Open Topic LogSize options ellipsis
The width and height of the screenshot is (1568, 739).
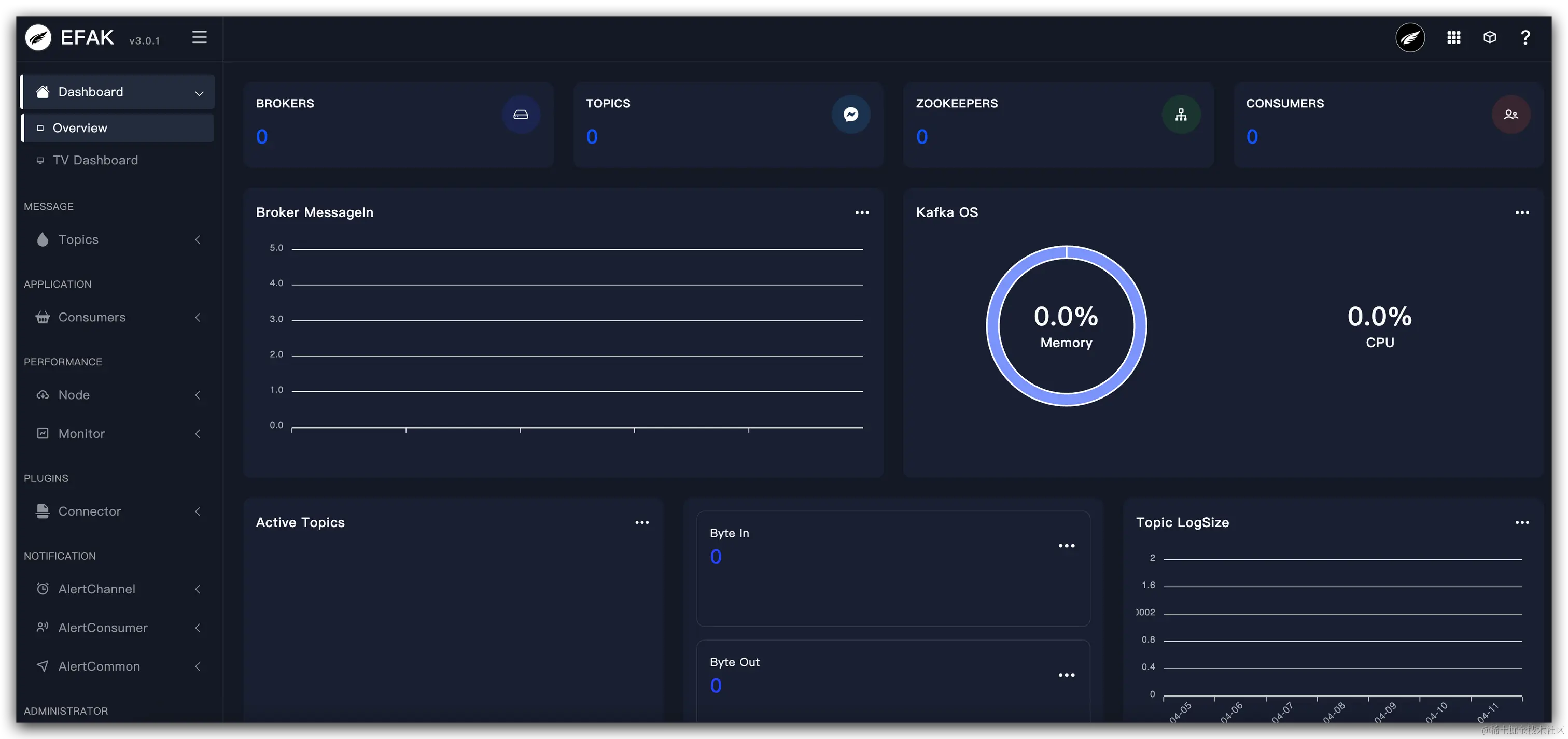[x=1522, y=522]
